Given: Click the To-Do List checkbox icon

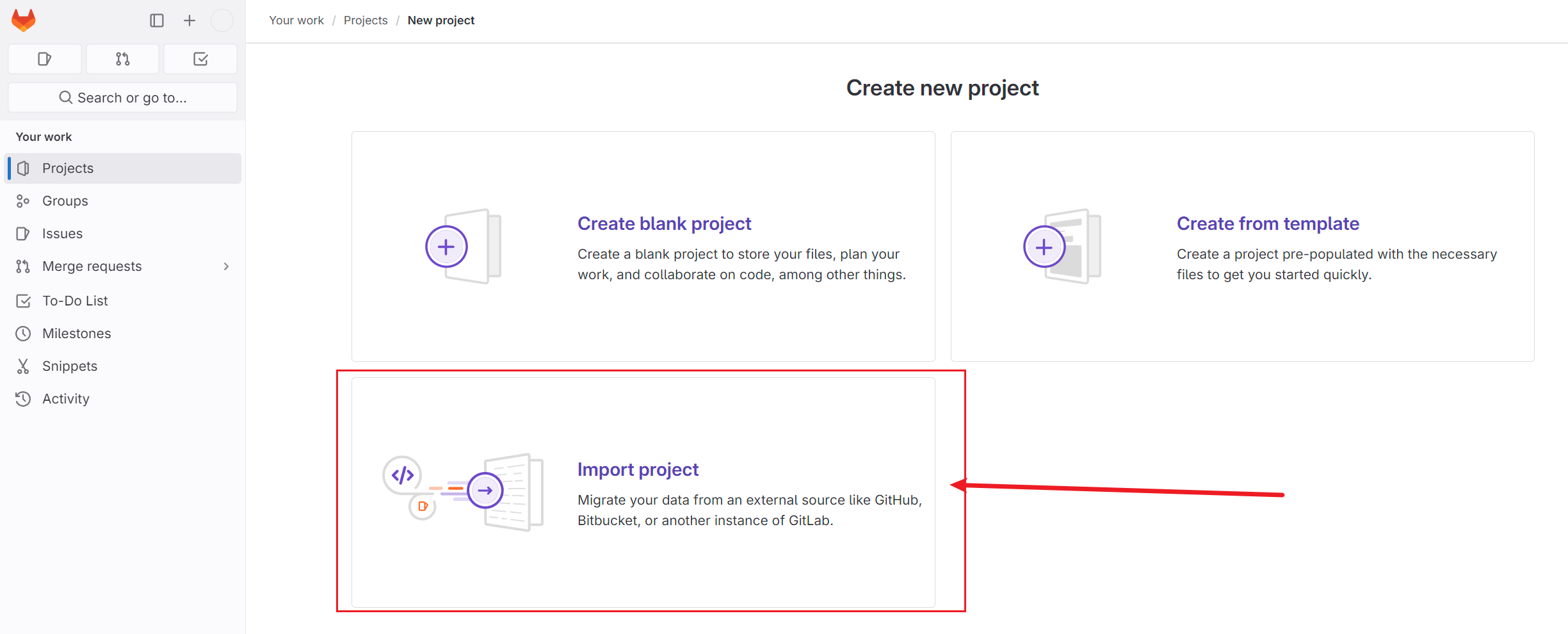Looking at the screenshot, I should click(x=23, y=301).
